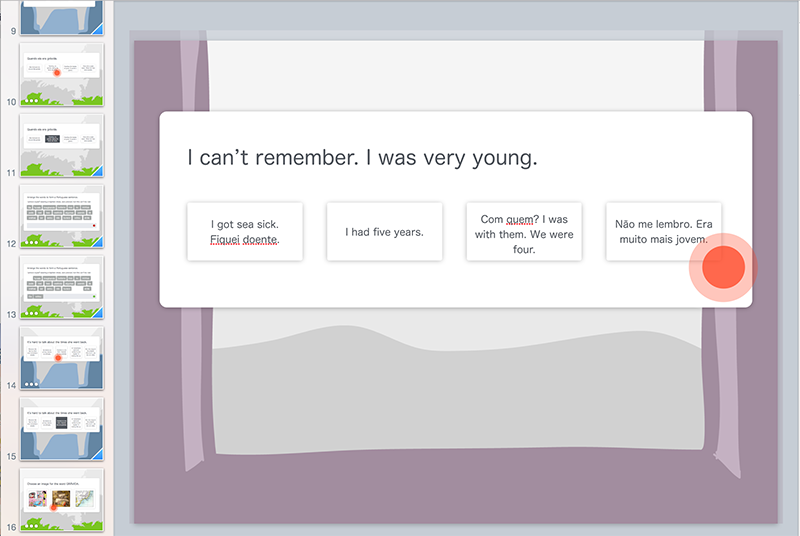Click blue corner marker on slide 11 thumbnail
Screen dimensions: 800x536
click(98, 171)
